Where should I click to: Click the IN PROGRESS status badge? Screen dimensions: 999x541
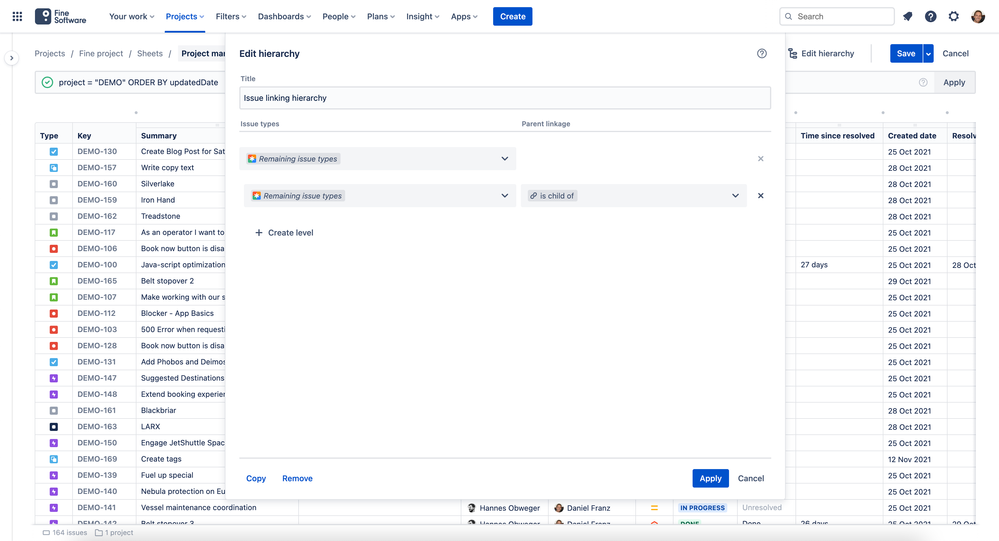[702, 508]
